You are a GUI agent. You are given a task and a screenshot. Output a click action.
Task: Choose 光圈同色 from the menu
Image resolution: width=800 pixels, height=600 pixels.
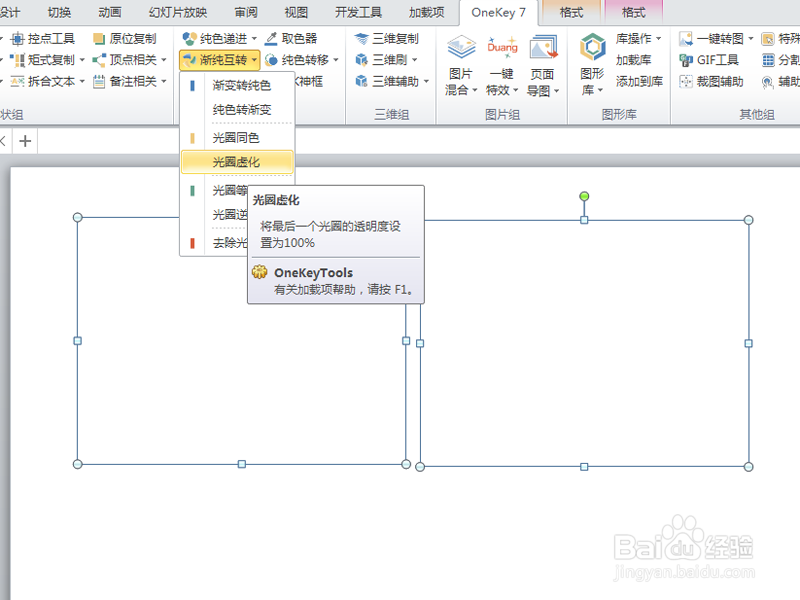(x=237, y=138)
